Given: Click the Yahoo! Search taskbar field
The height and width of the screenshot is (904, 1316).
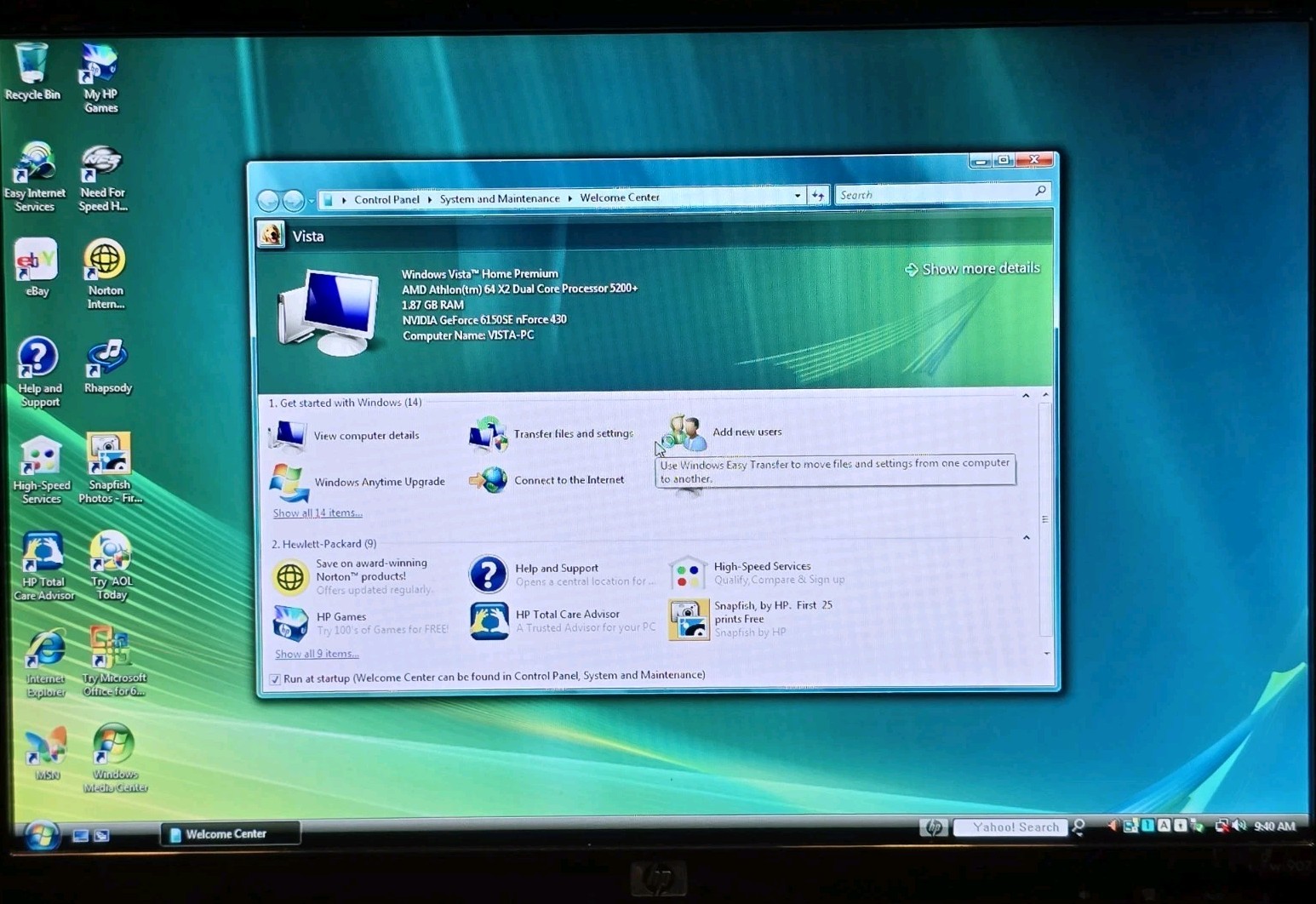Looking at the screenshot, I should click(x=1010, y=827).
